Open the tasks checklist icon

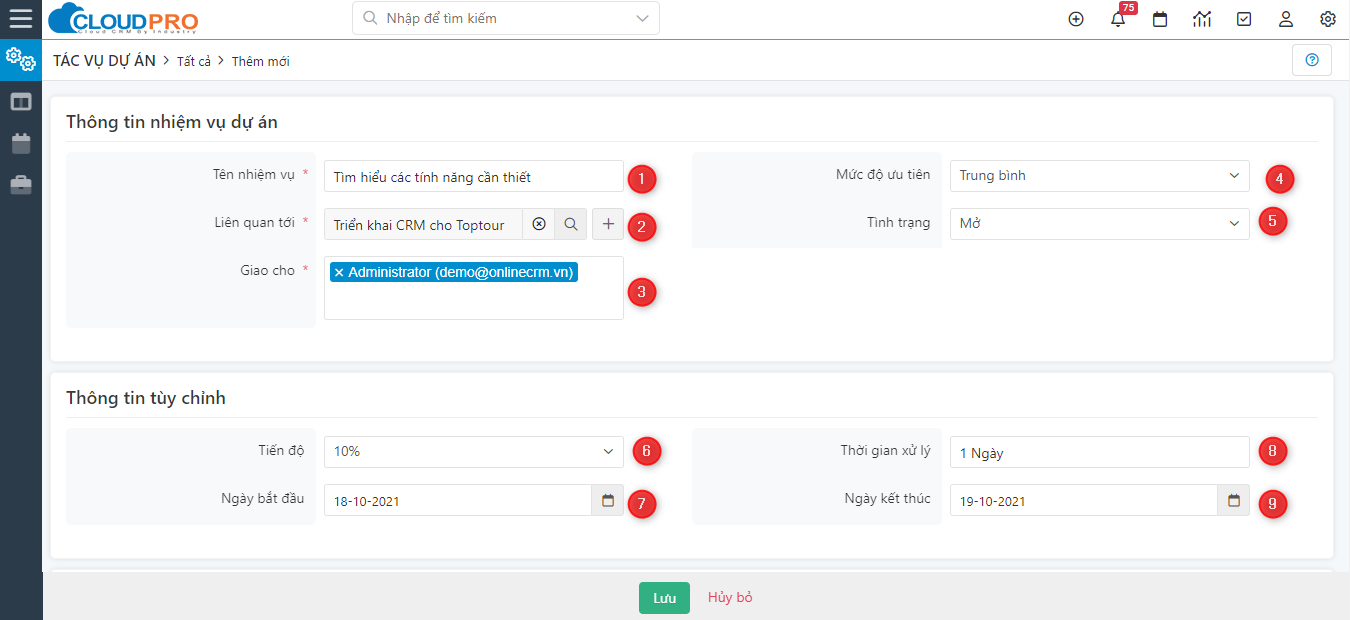[1244, 19]
